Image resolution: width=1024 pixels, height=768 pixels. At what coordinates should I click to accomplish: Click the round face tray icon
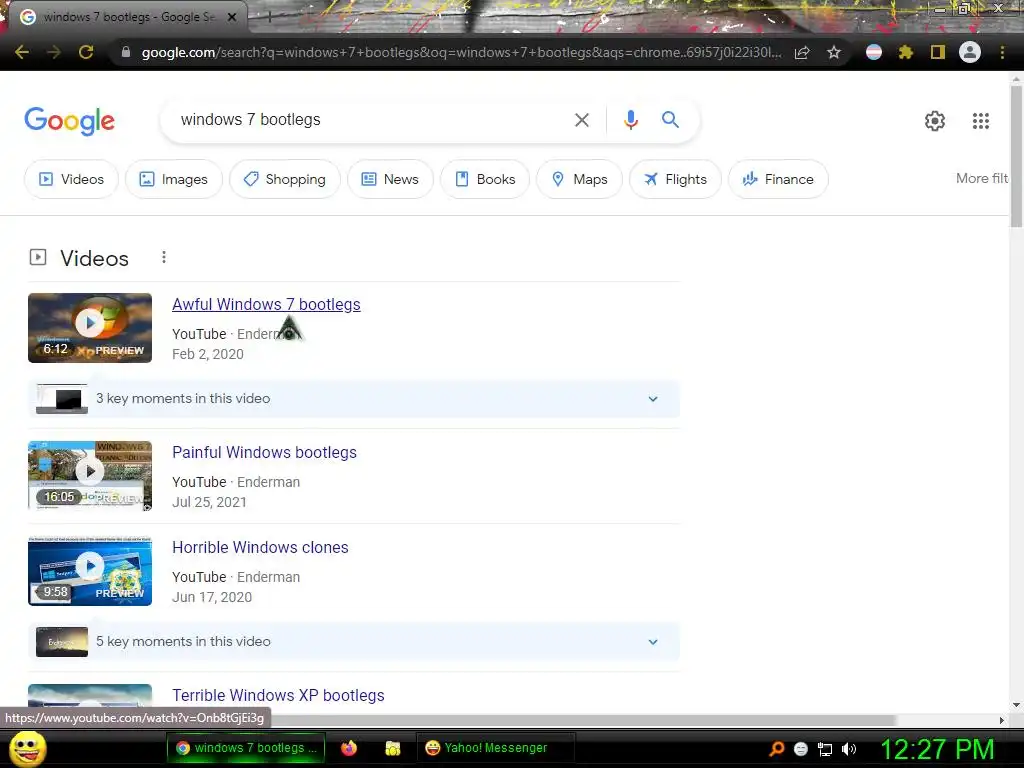click(x=801, y=749)
